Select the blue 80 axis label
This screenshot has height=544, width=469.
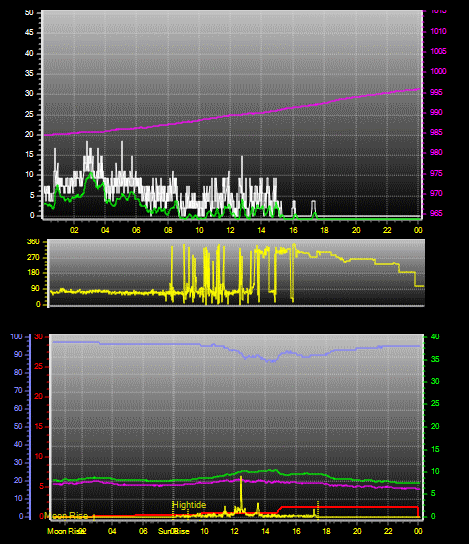18,373
